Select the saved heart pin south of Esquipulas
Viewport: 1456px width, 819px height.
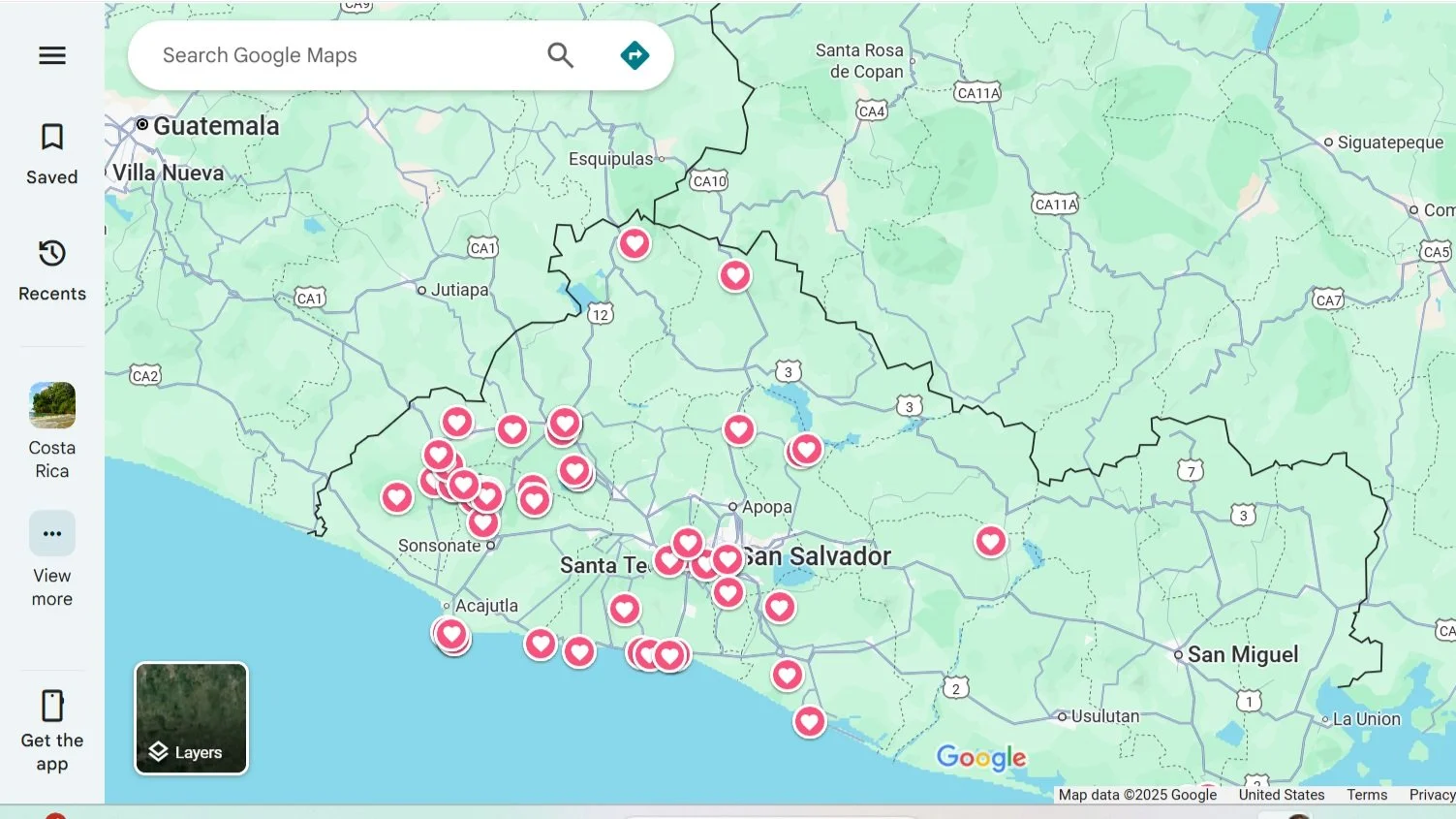635,243
